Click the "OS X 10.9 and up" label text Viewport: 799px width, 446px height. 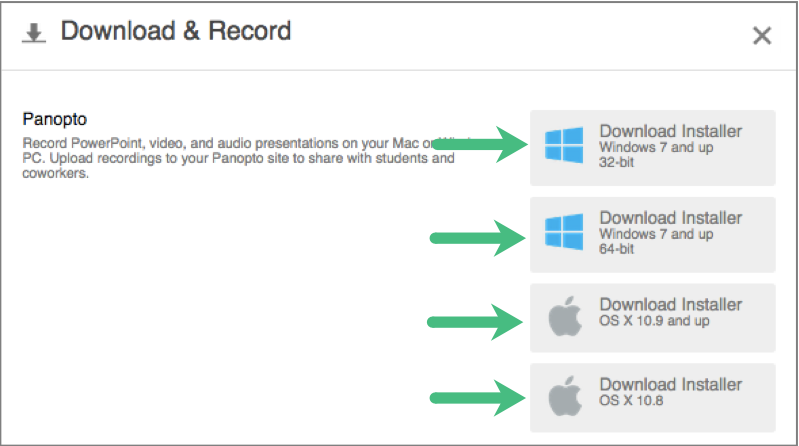[654, 321]
